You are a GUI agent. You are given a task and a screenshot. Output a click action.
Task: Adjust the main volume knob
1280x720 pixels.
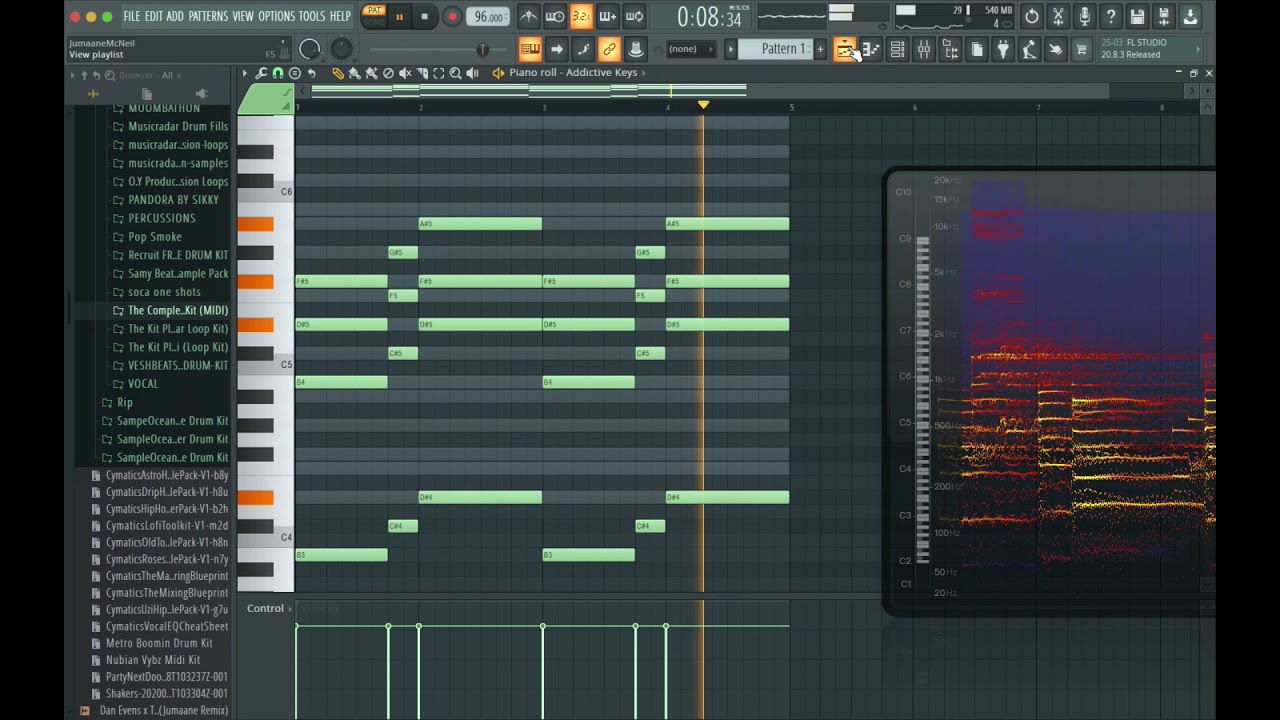[310, 49]
